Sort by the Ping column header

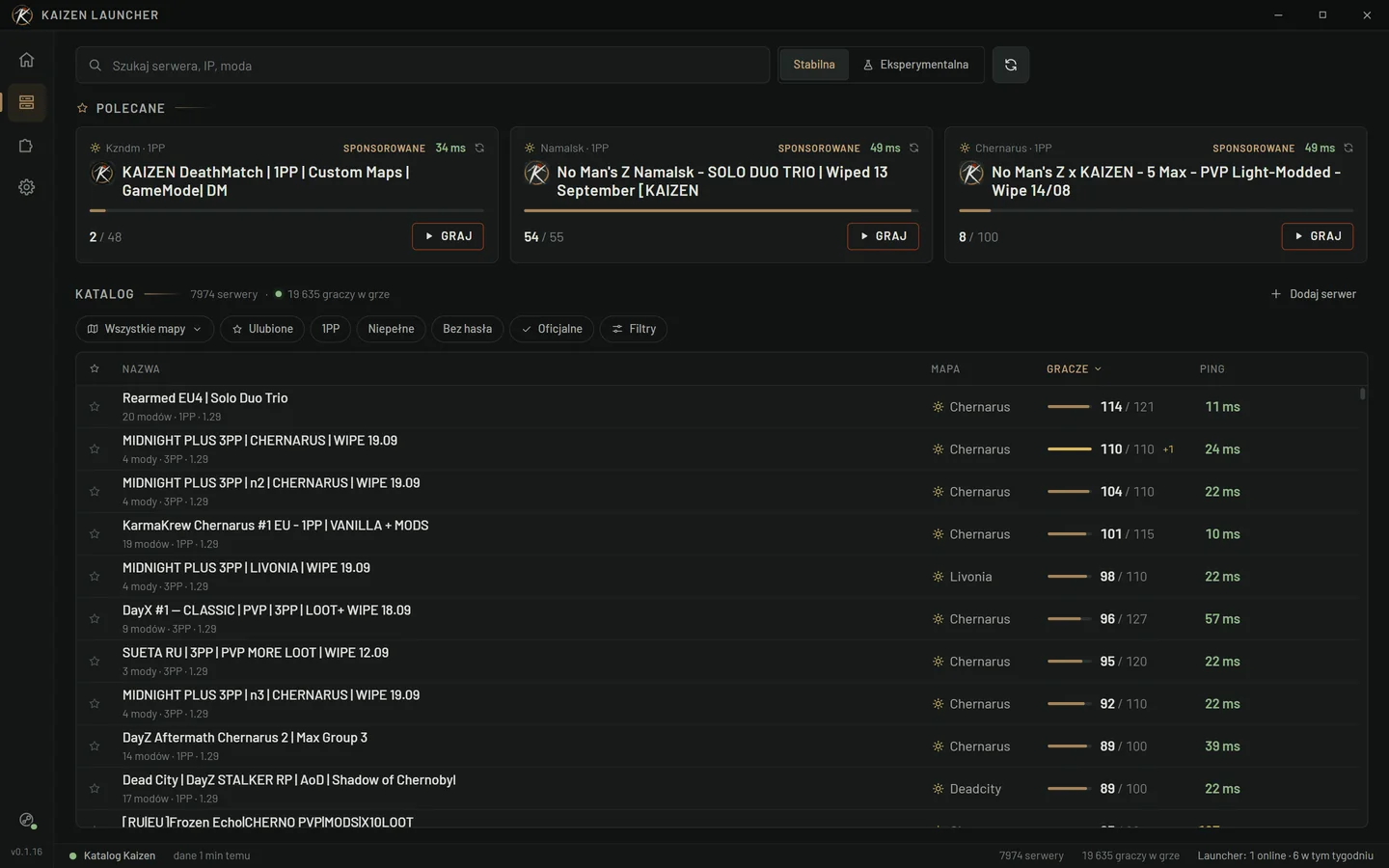(1212, 369)
